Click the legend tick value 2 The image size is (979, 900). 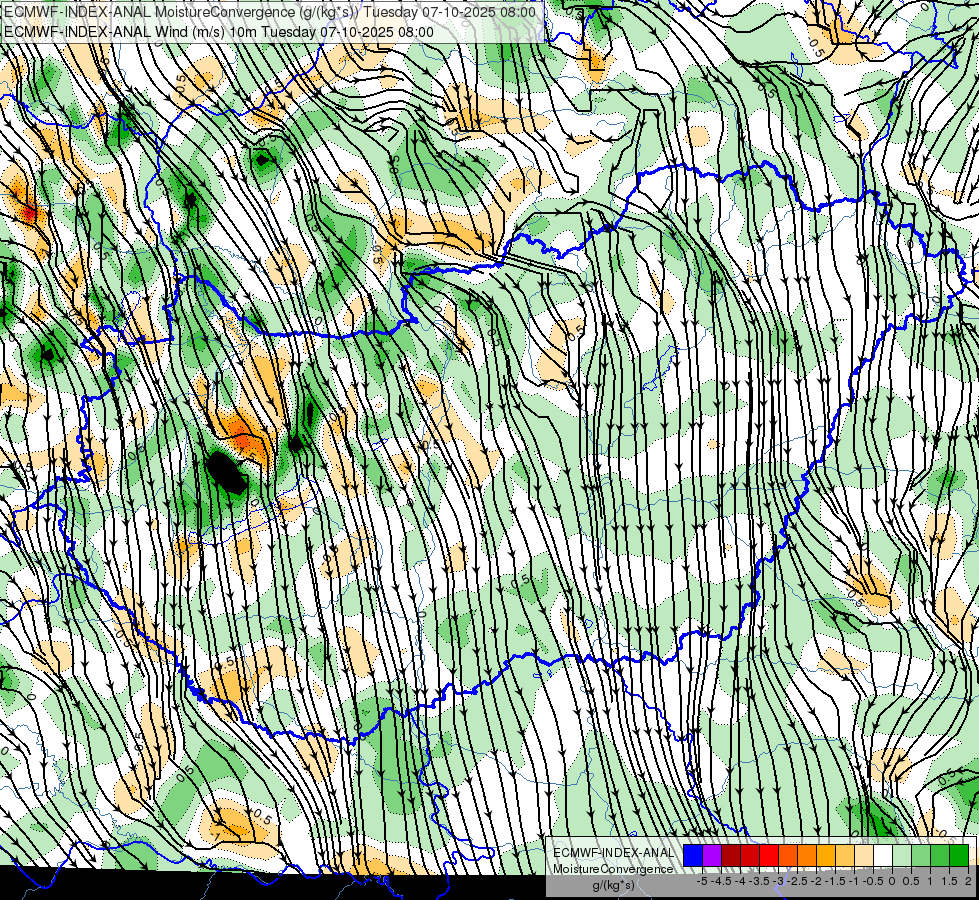pos(968,881)
